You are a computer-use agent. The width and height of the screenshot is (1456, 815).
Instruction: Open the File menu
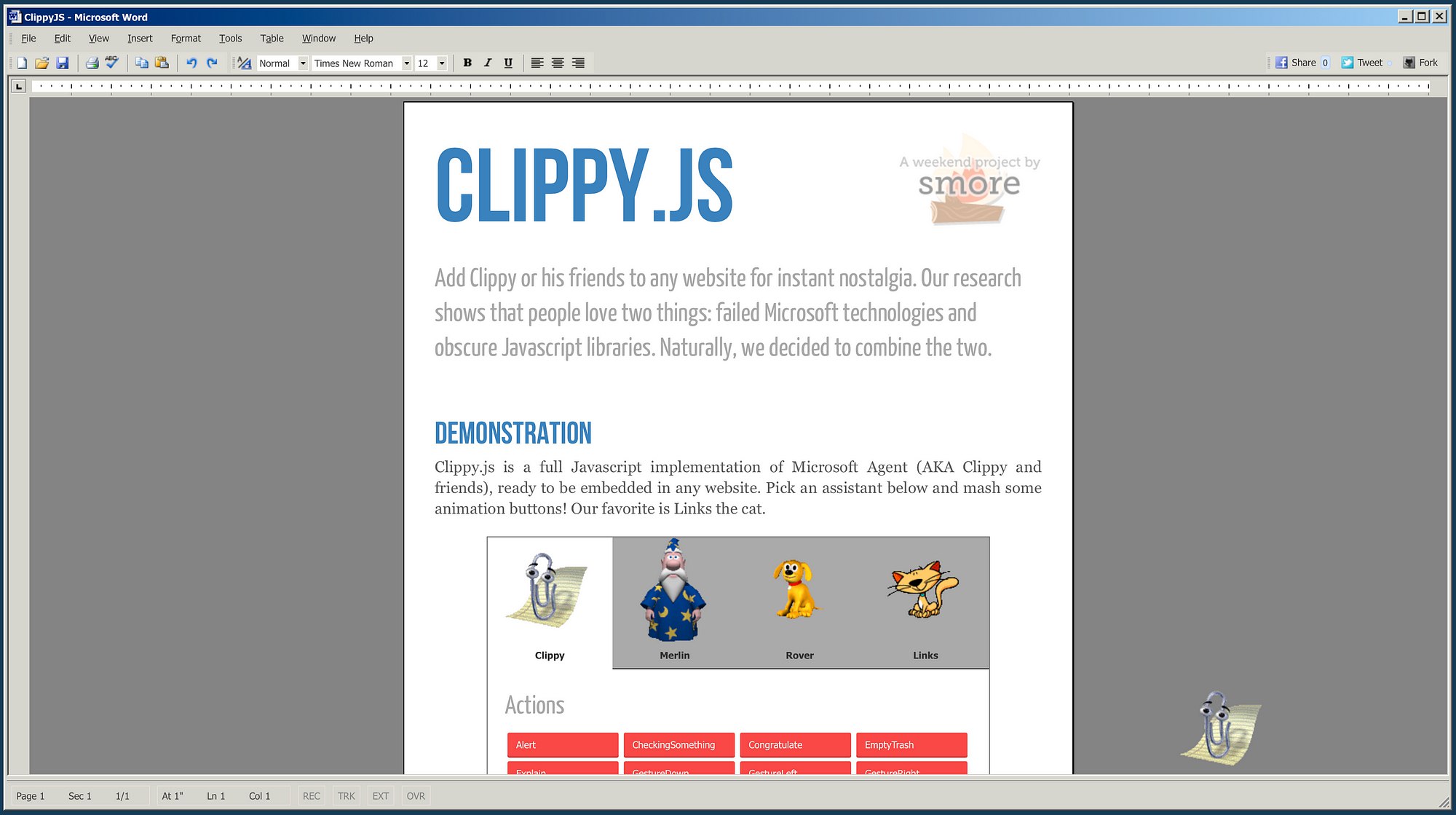pyautogui.click(x=28, y=39)
